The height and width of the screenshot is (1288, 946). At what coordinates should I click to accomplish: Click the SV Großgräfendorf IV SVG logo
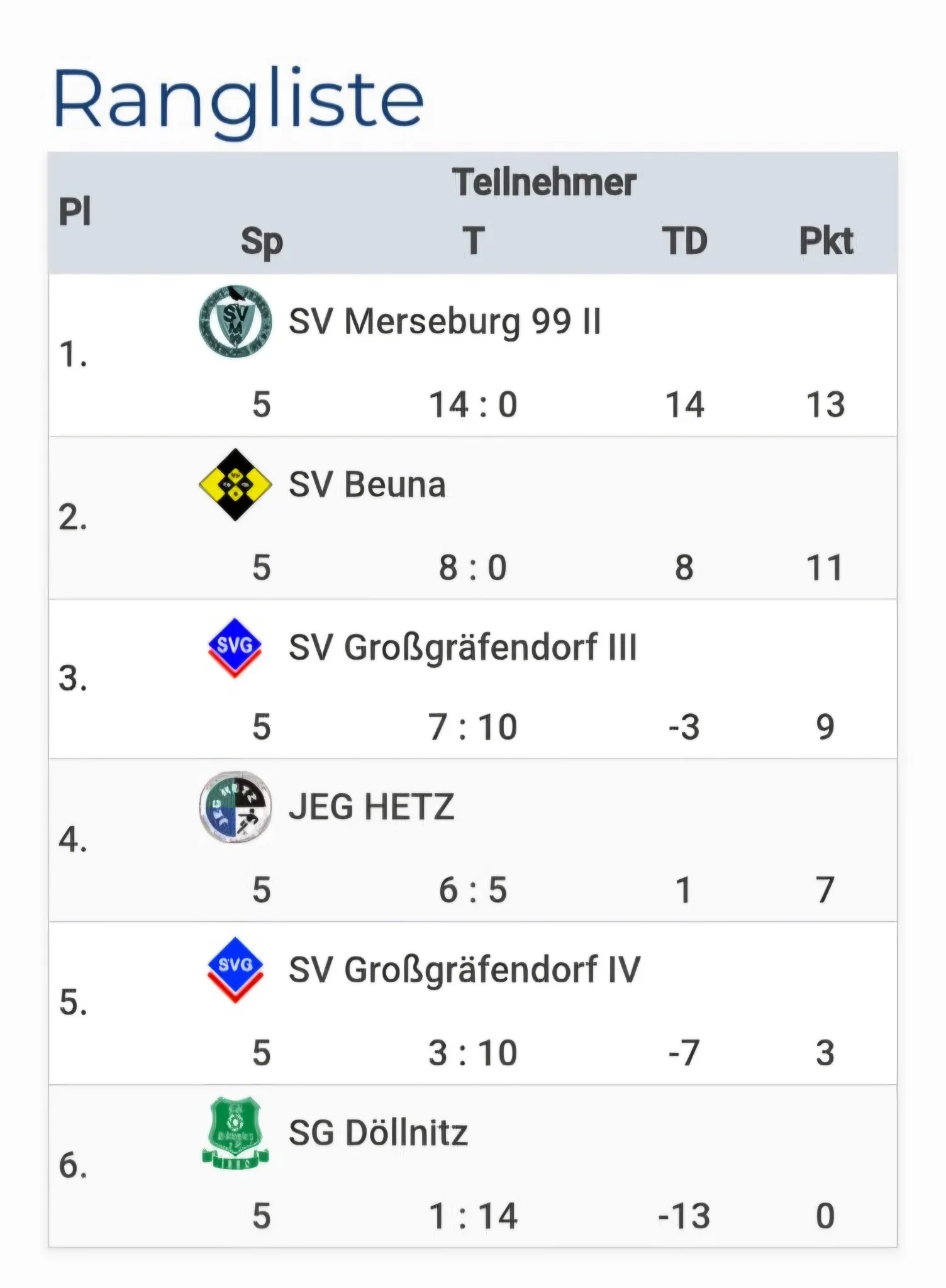235,969
